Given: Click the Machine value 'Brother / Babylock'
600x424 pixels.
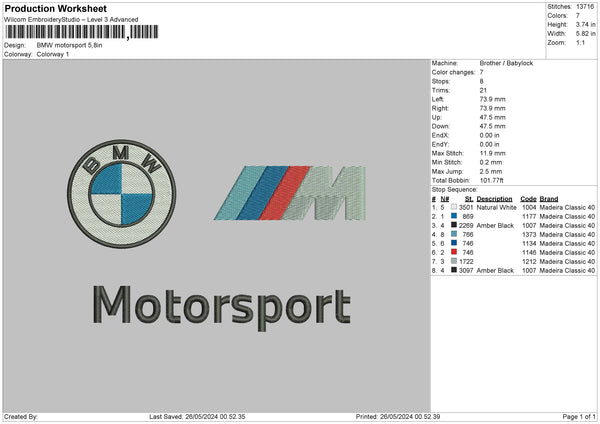Looking at the screenshot, I should [506, 63].
